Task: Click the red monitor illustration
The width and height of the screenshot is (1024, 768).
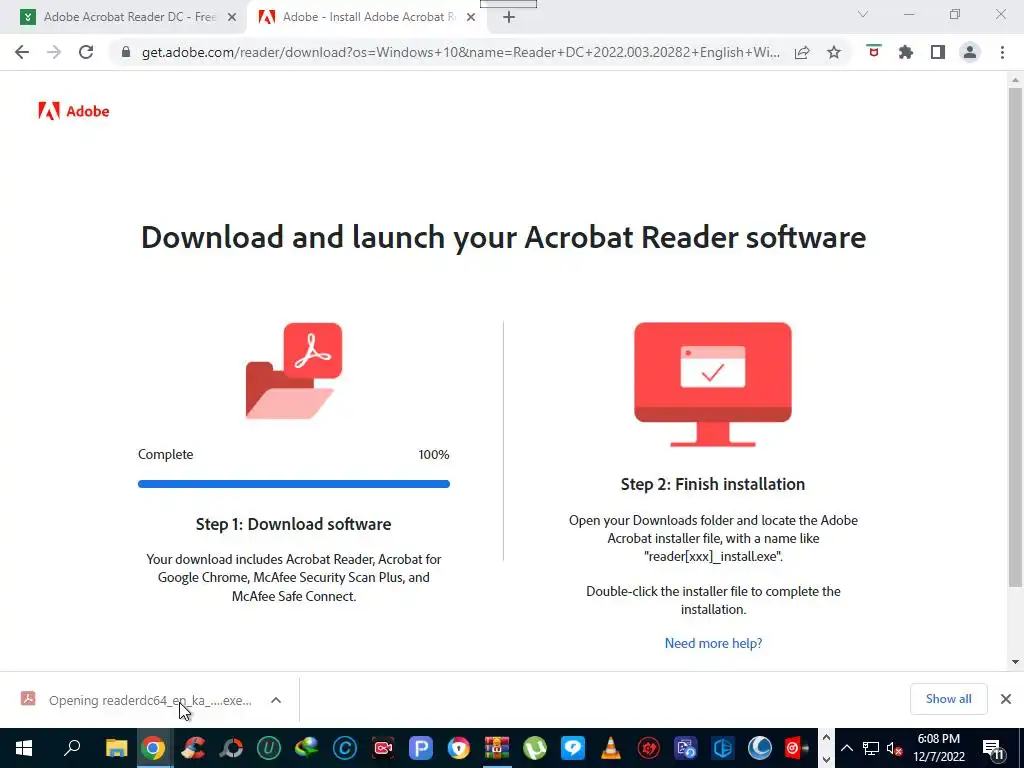Action: tap(712, 385)
